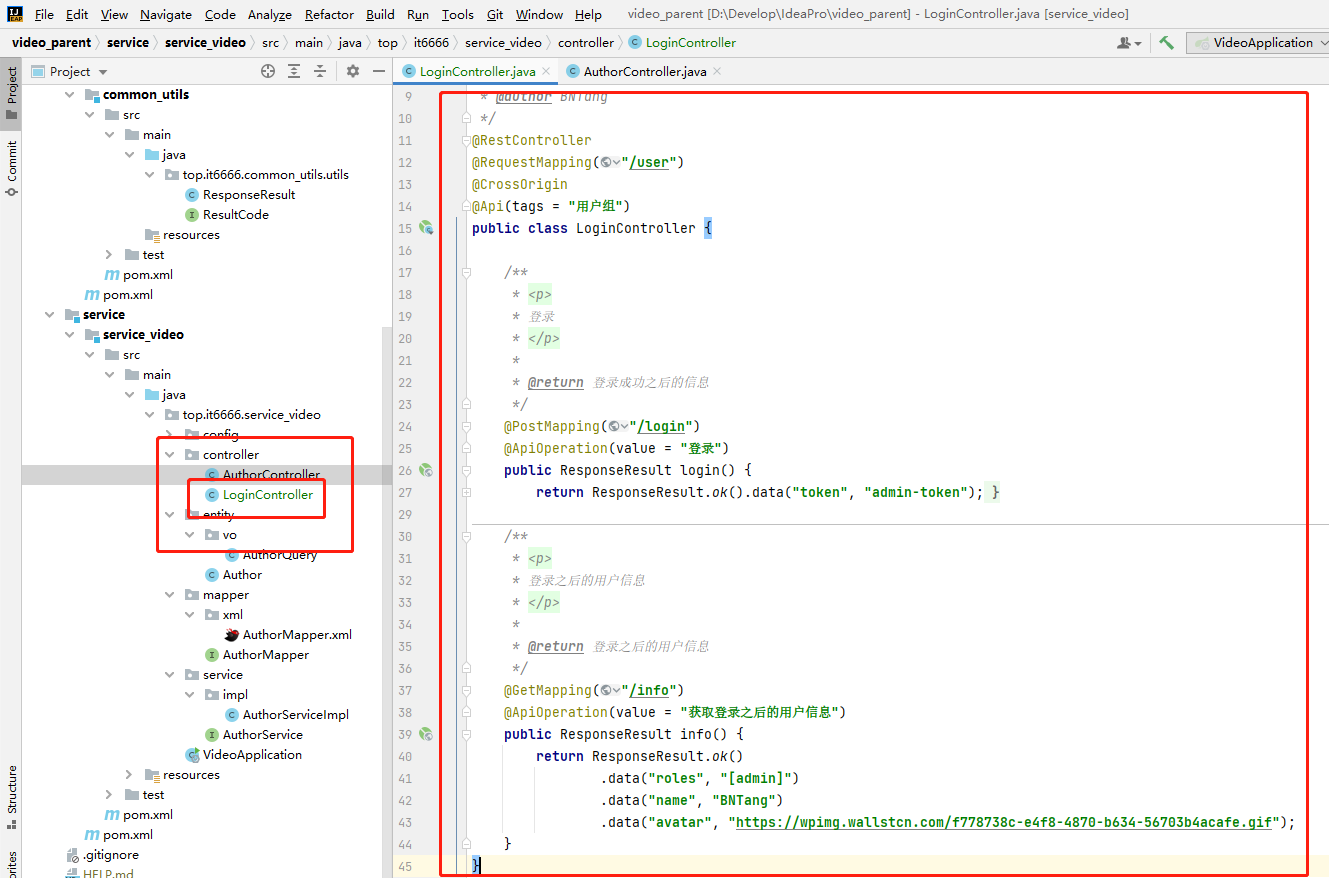The image size is (1329, 878).
Task: Click the Collapse All icon in Project panel
Action: coord(320,71)
